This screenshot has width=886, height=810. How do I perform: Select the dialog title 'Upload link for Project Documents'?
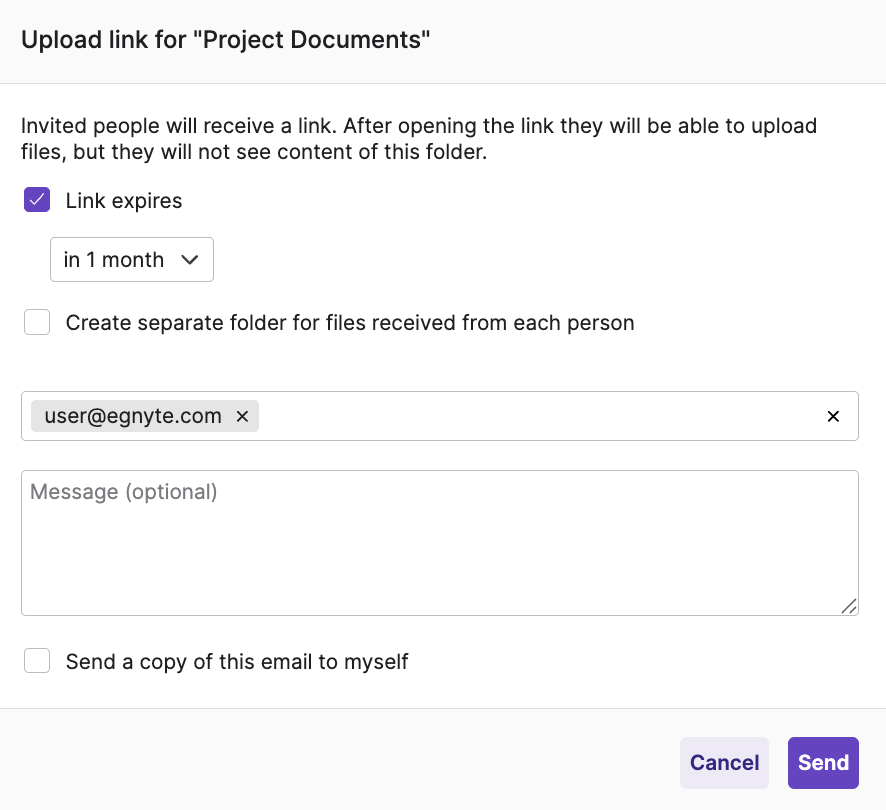[x=224, y=39]
